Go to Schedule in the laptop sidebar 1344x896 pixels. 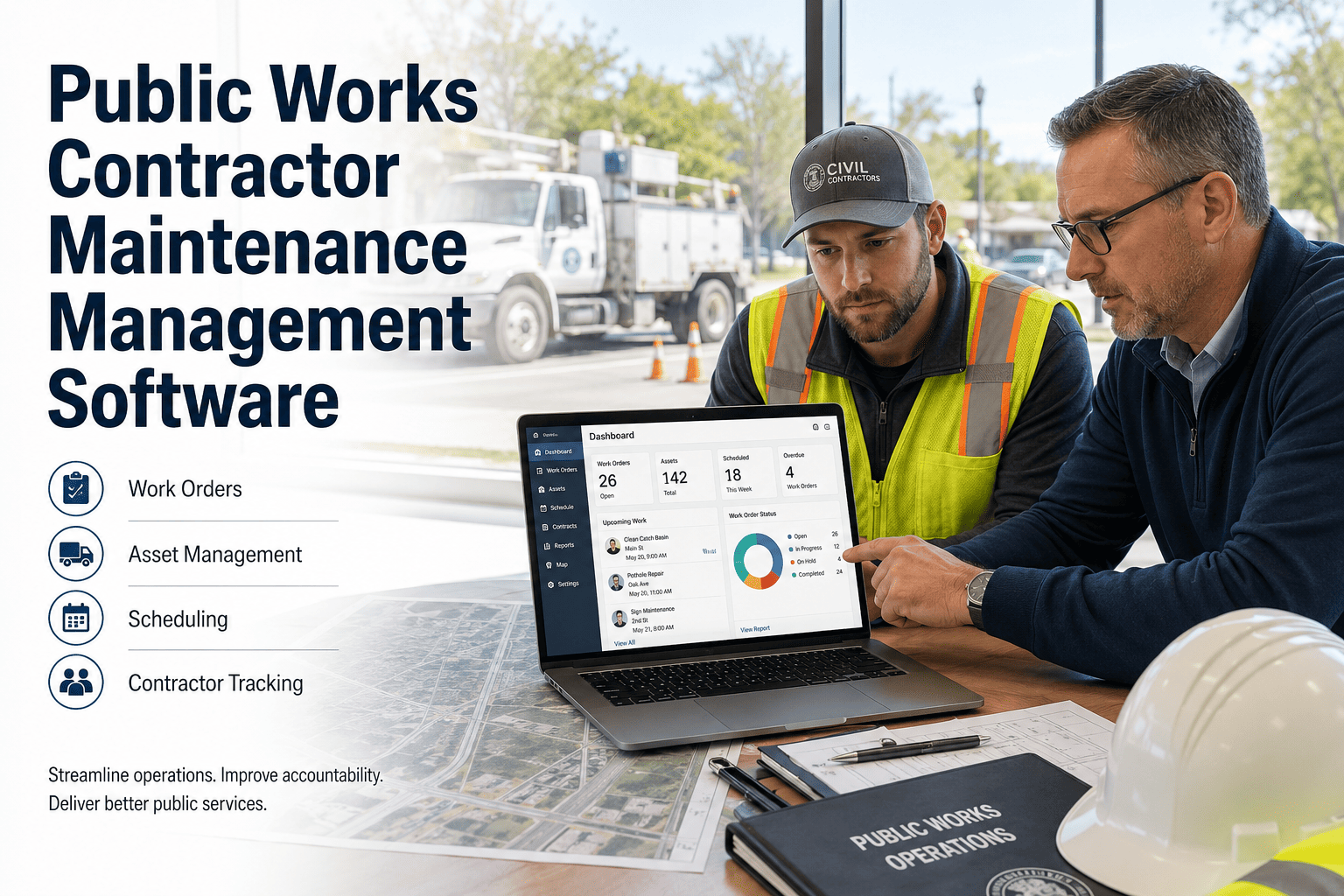coord(556,507)
